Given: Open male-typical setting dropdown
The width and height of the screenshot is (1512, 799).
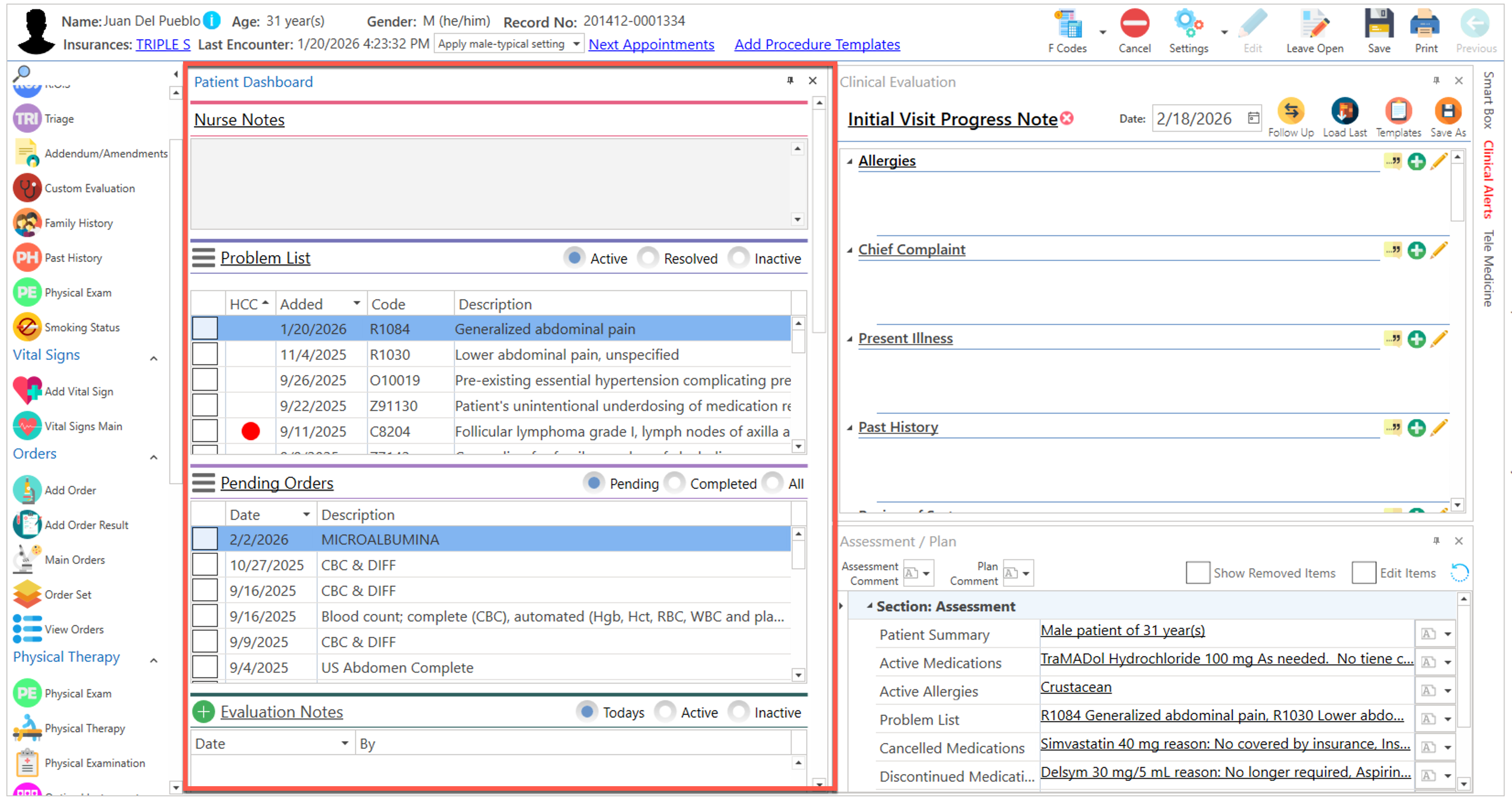Looking at the screenshot, I should click(576, 44).
